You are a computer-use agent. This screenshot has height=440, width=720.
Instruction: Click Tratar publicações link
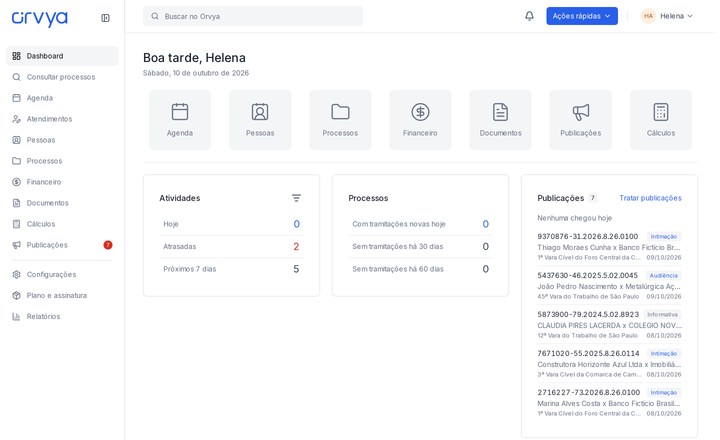(x=650, y=198)
